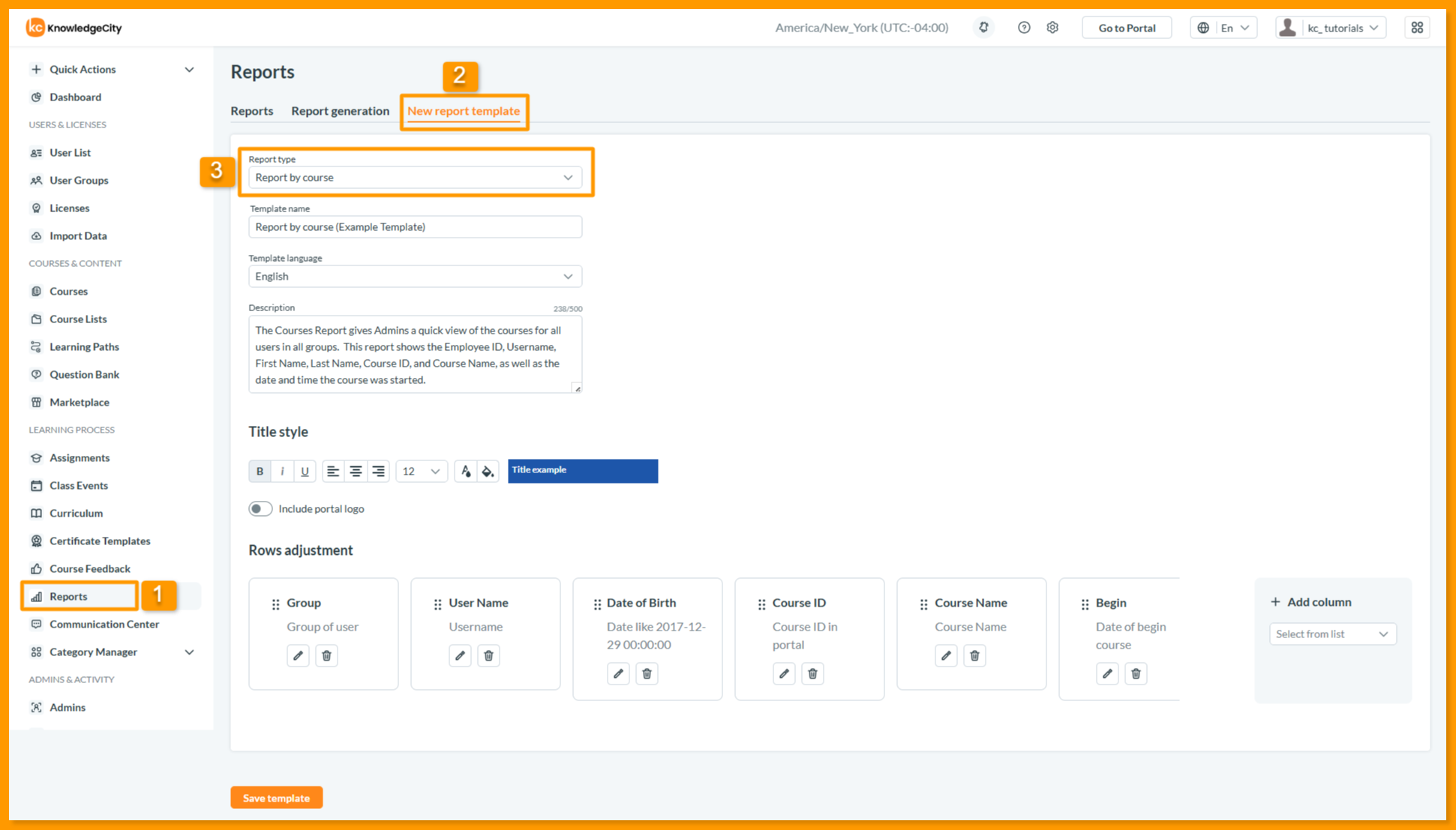Switch to the Report generation tab
Image resolution: width=1456 pixels, height=830 pixels.
pyautogui.click(x=340, y=111)
